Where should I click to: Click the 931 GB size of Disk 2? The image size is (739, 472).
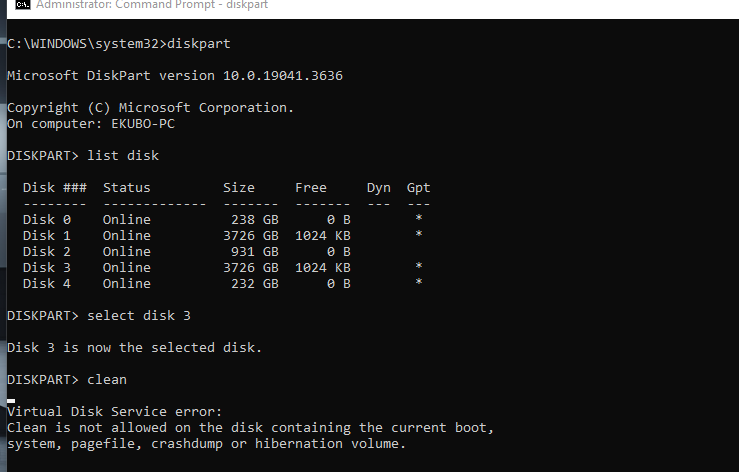pos(255,252)
